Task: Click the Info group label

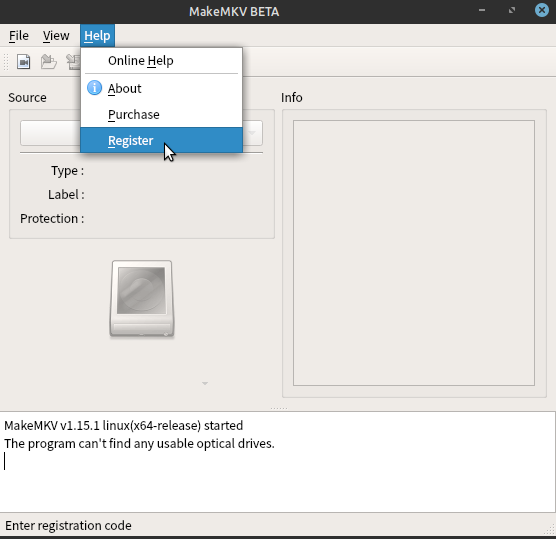Action: click(291, 98)
